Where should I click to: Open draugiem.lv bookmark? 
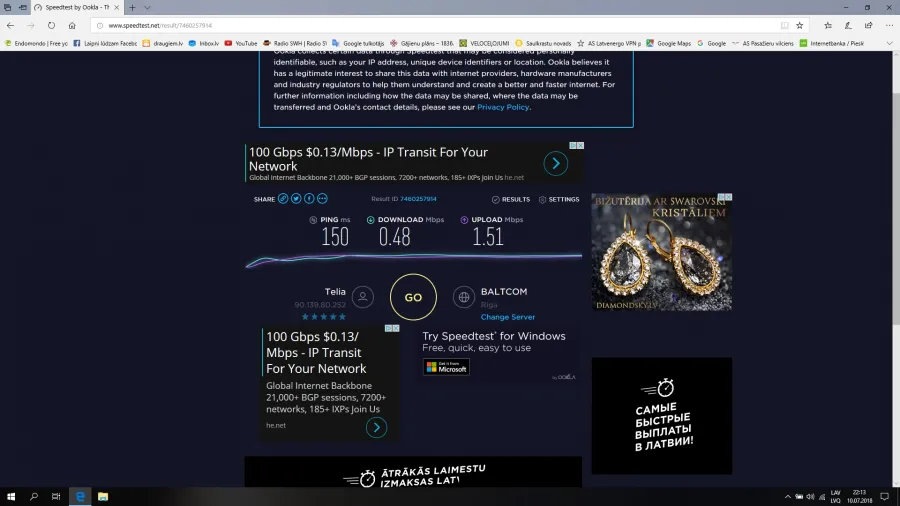162,43
